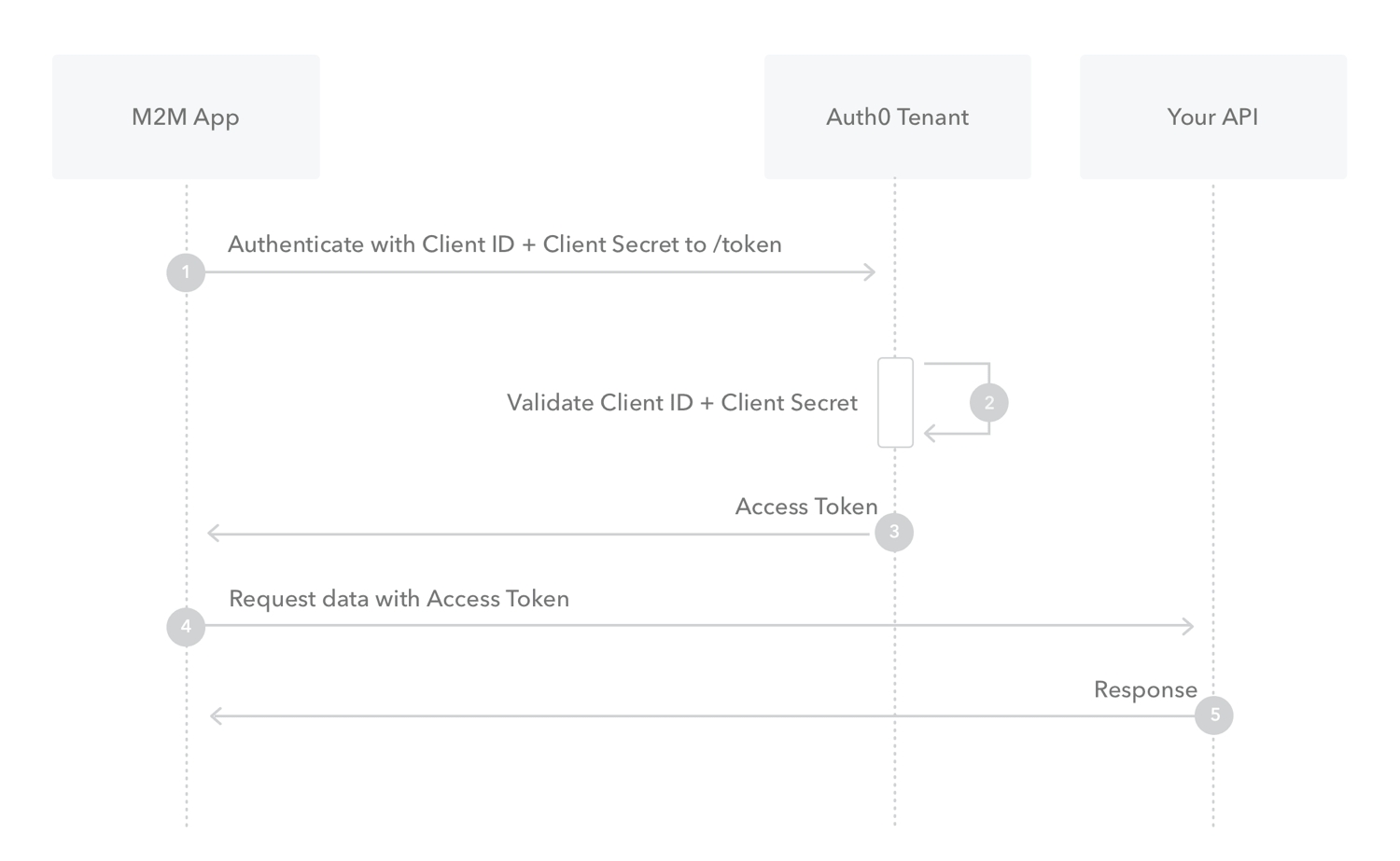
Task: Click the step 2 circle marker
Action: click(x=989, y=403)
